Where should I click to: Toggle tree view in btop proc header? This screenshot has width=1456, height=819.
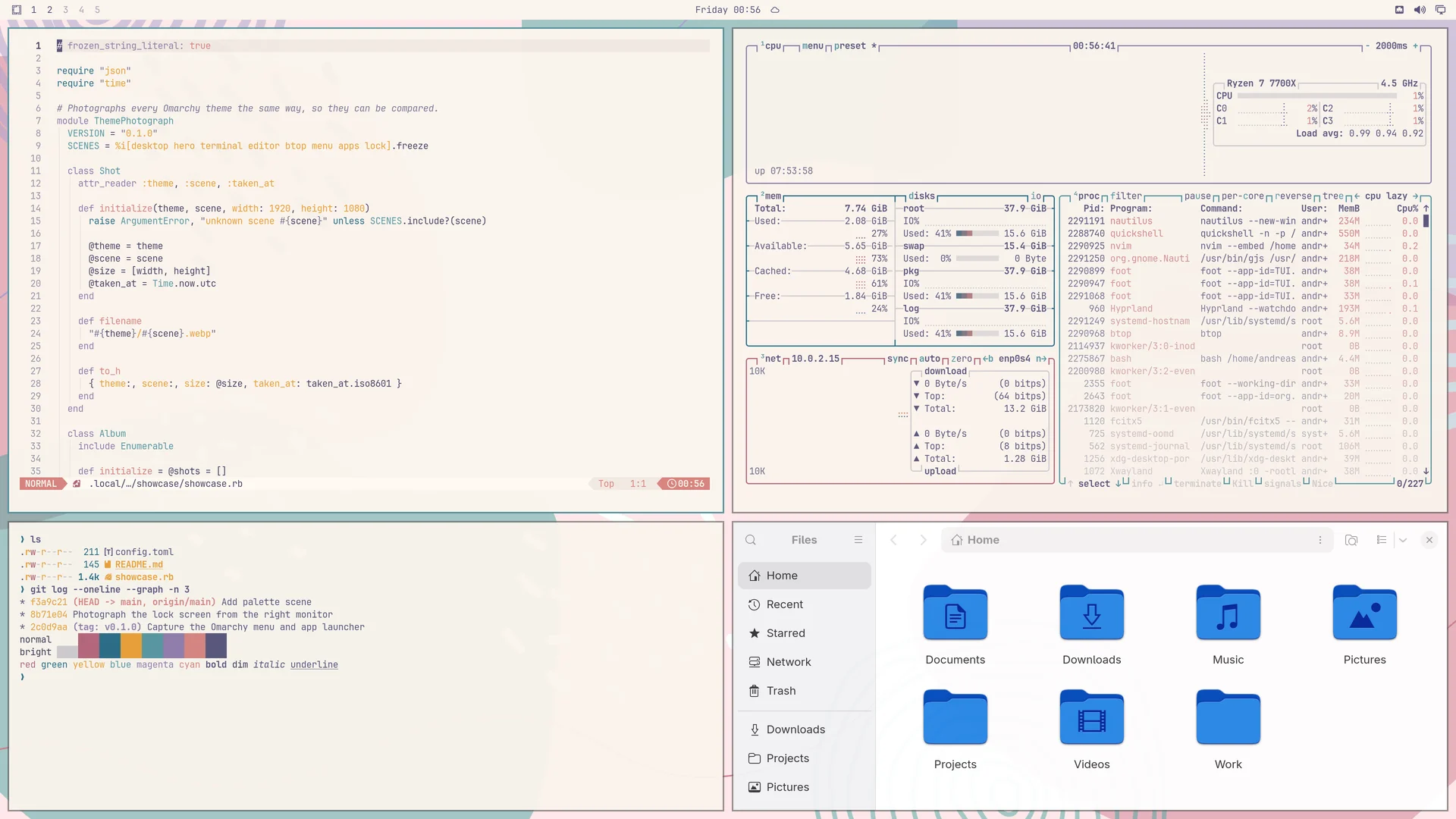tap(1333, 196)
